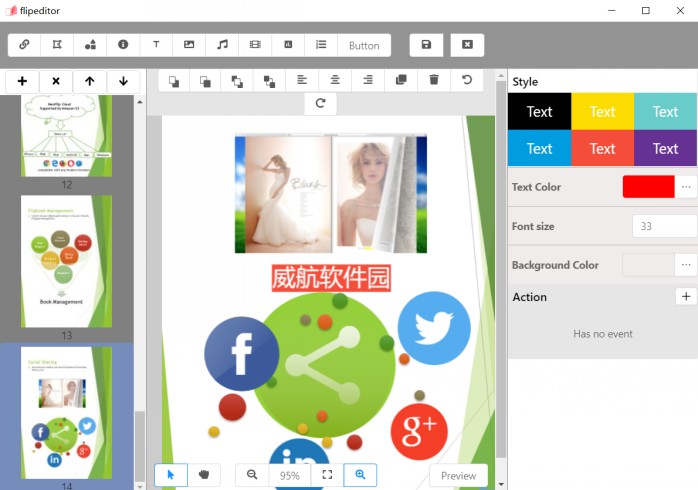The image size is (698, 490).
Task: Select the crop area tool
Action: pyautogui.click(x=57, y=45)
